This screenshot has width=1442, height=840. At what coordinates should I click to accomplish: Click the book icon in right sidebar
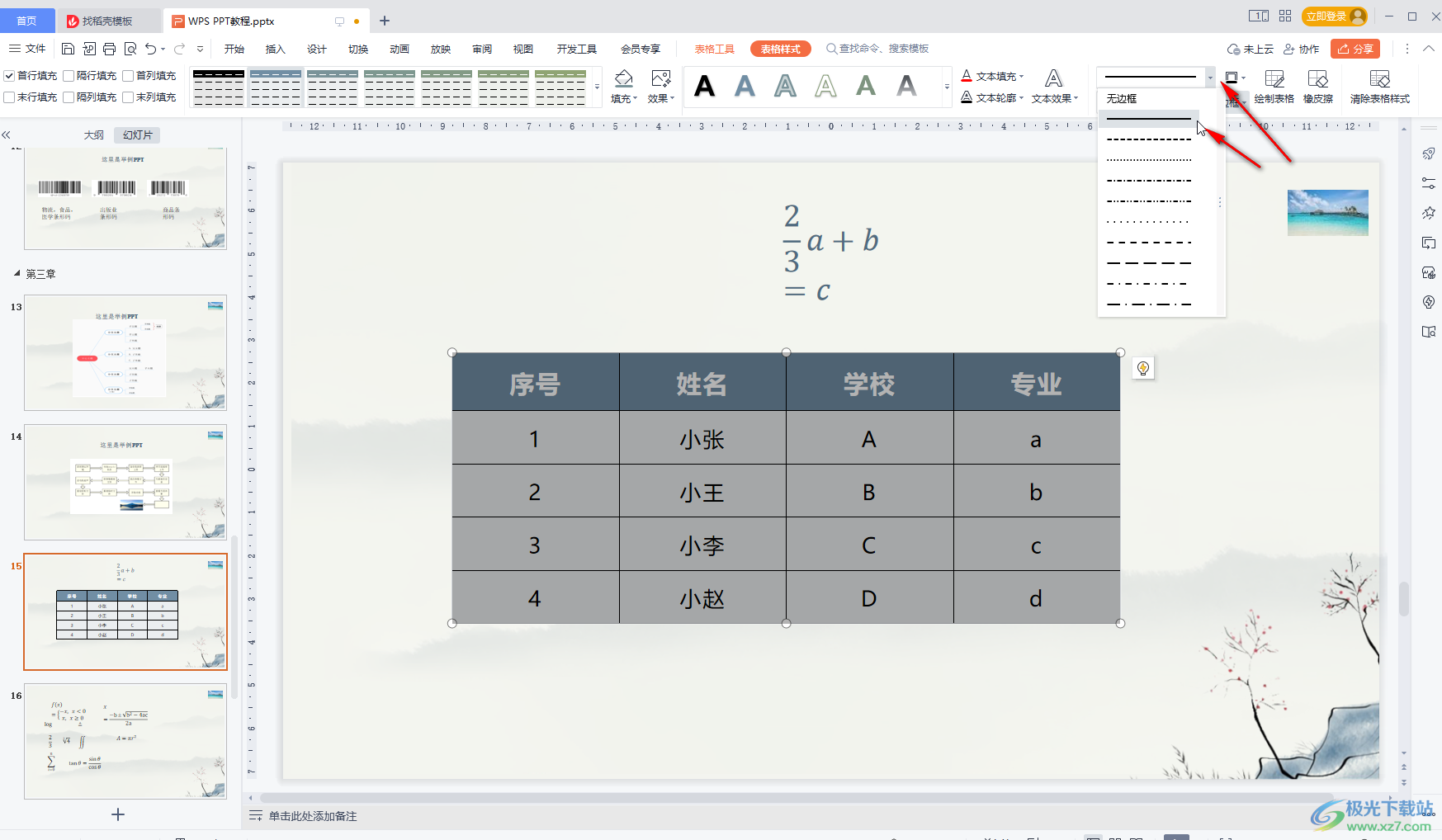click(1429, 332)
